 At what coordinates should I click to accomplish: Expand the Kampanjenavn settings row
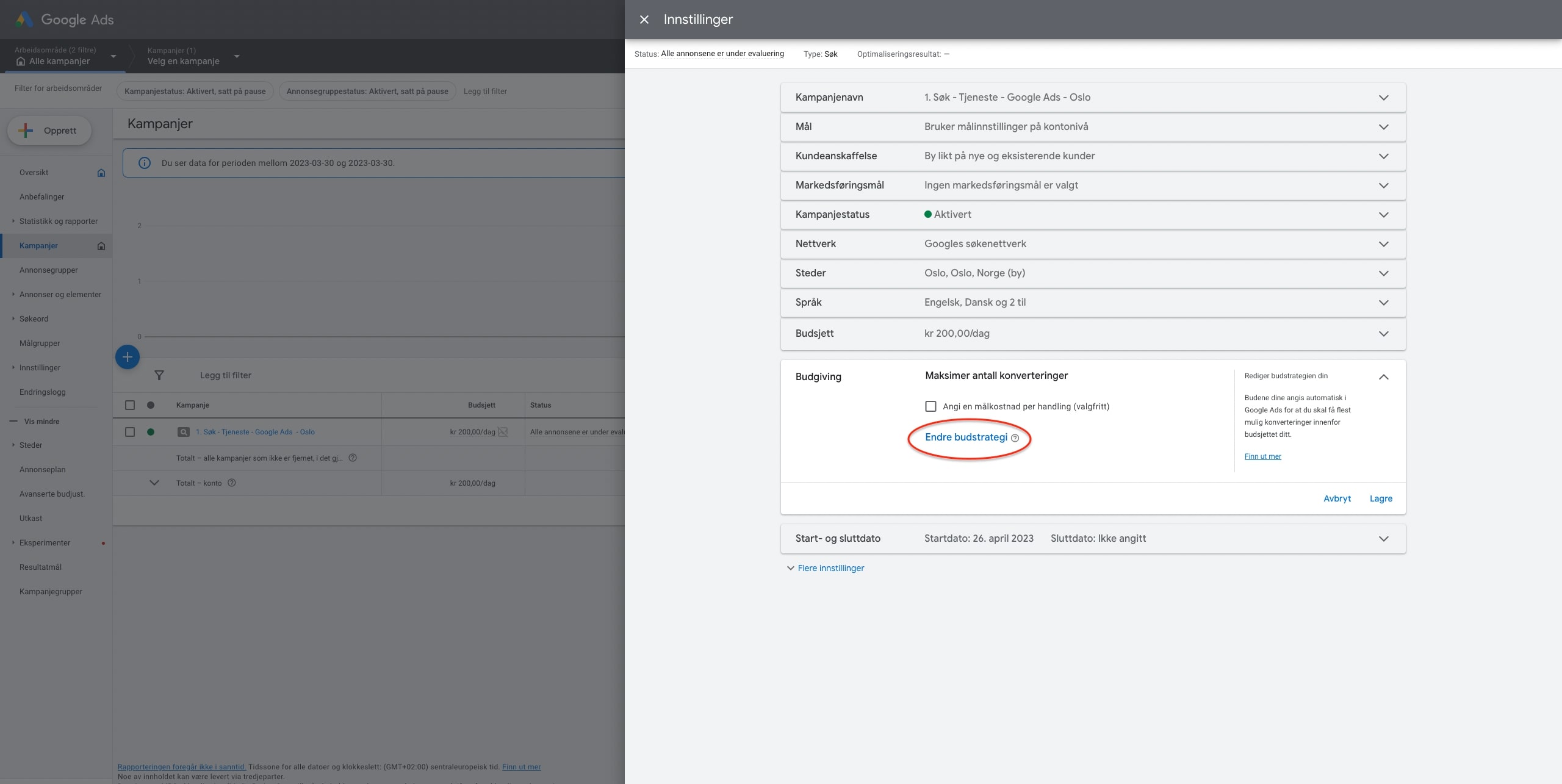tap(1383, 98)
